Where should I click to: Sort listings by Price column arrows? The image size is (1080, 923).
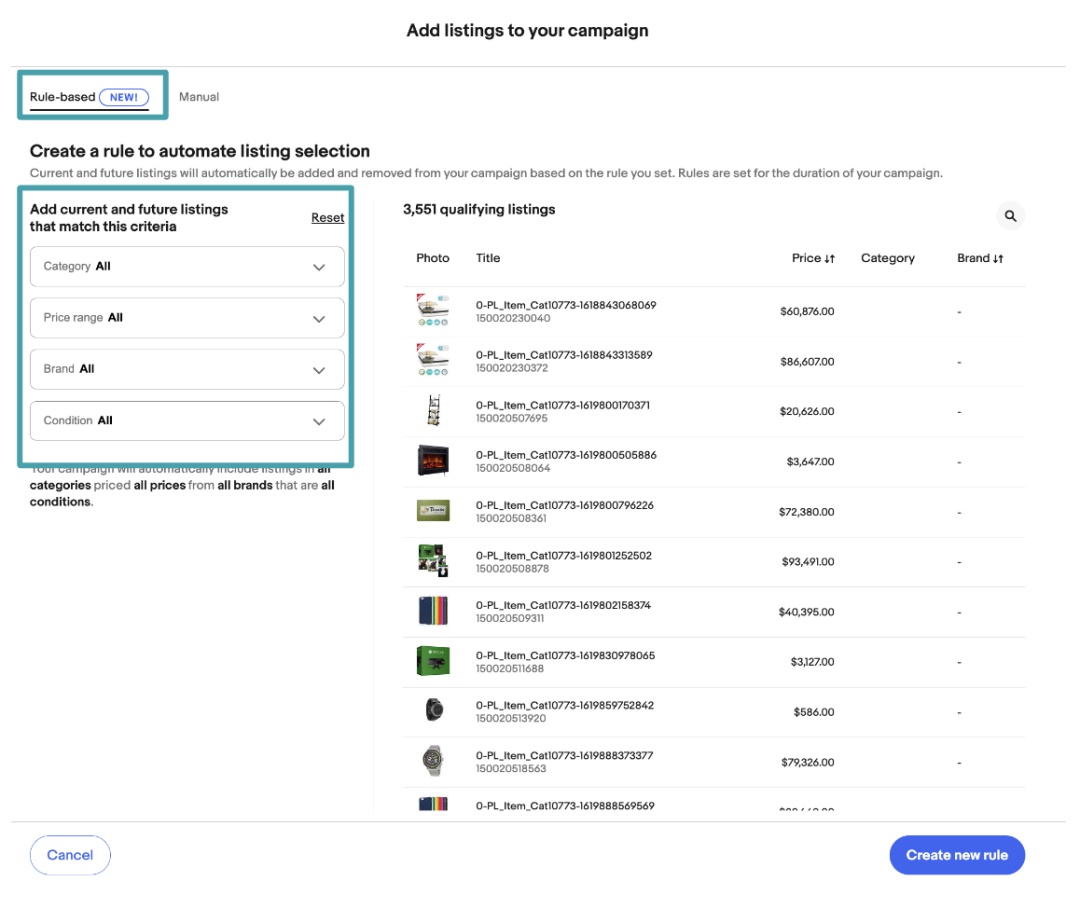[x=829, y=258]
